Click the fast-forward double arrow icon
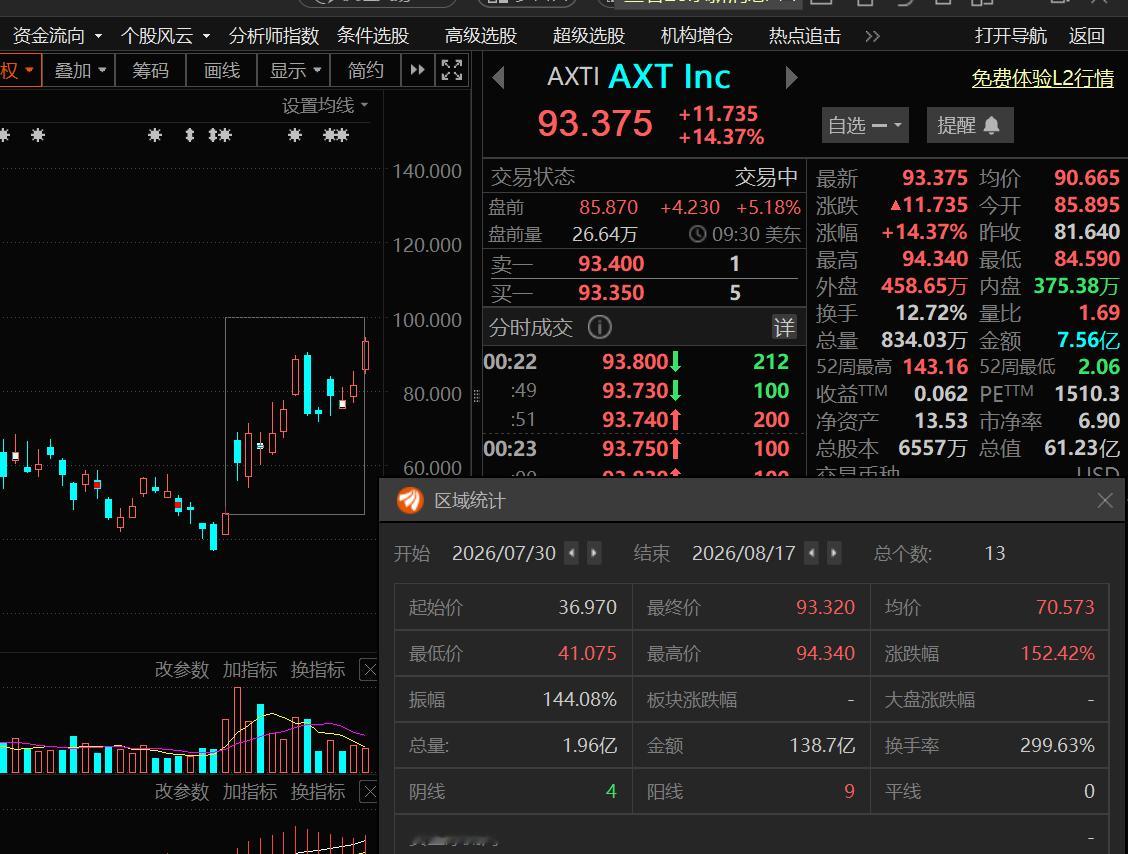The height and width of the screenshot is (854, 1128). pyautogui.click(x=417, y=70)
